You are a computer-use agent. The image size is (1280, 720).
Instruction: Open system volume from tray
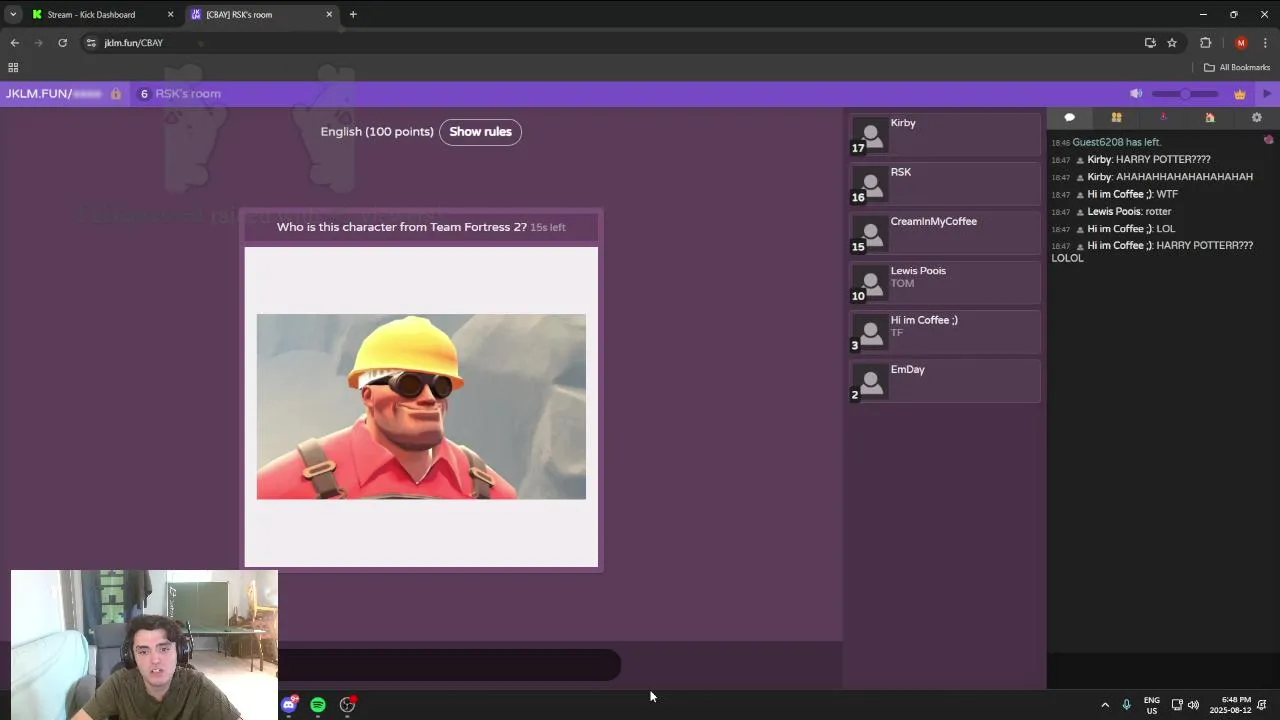[1193, 705]
